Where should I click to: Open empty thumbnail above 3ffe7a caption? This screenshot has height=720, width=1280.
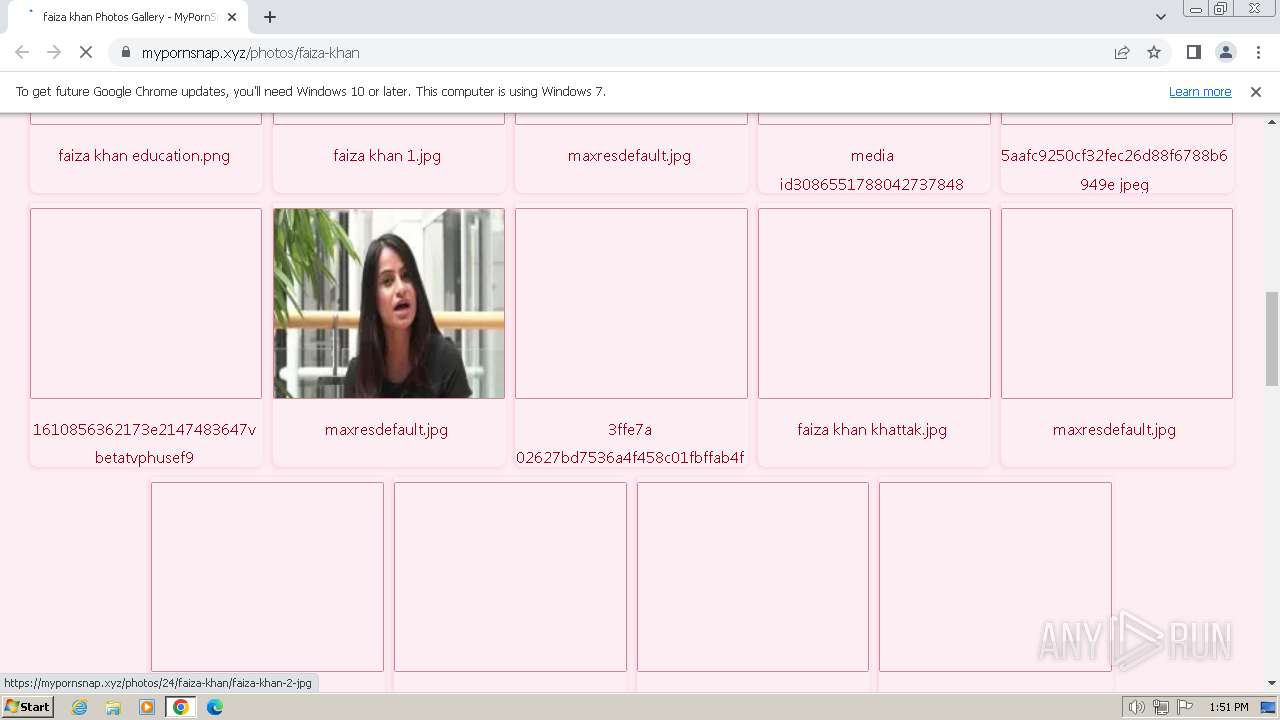[x=631, y=303]
